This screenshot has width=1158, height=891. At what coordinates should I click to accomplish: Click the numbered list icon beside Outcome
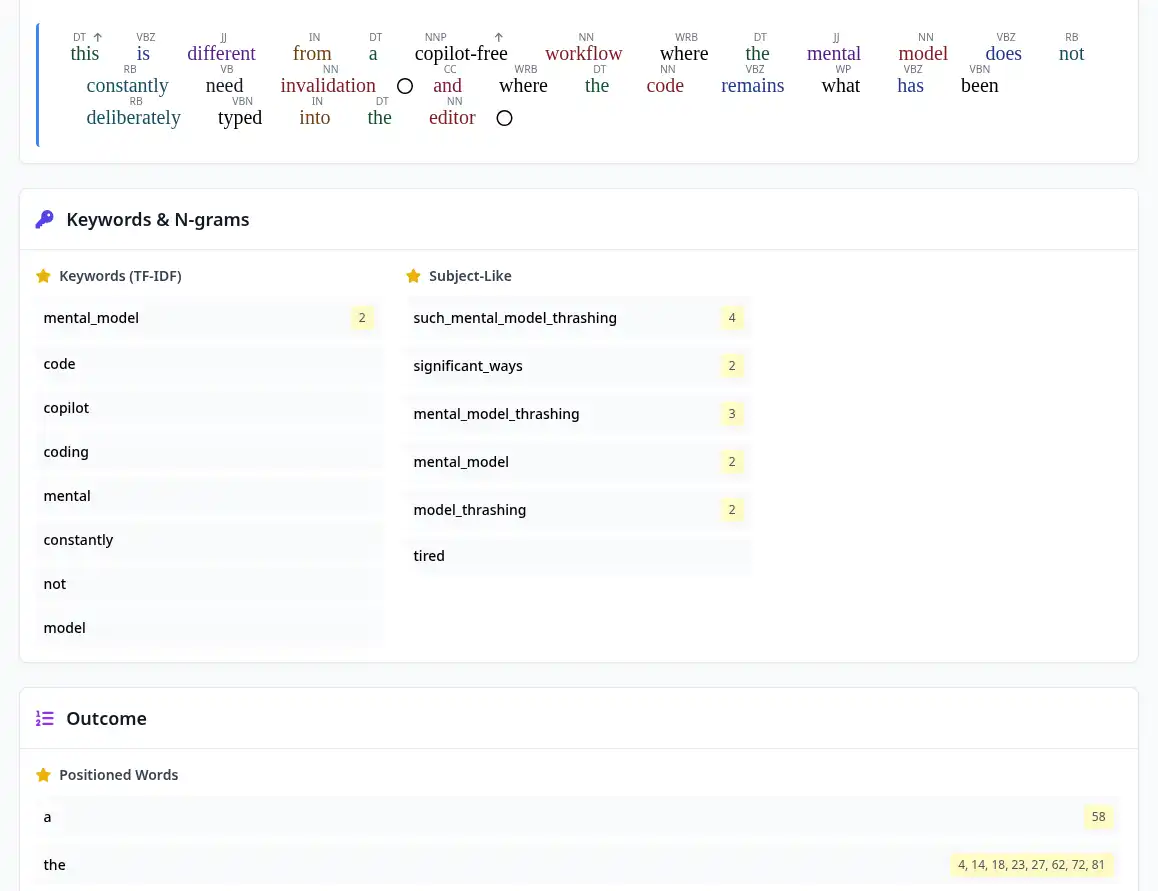[x=44, y=718]
